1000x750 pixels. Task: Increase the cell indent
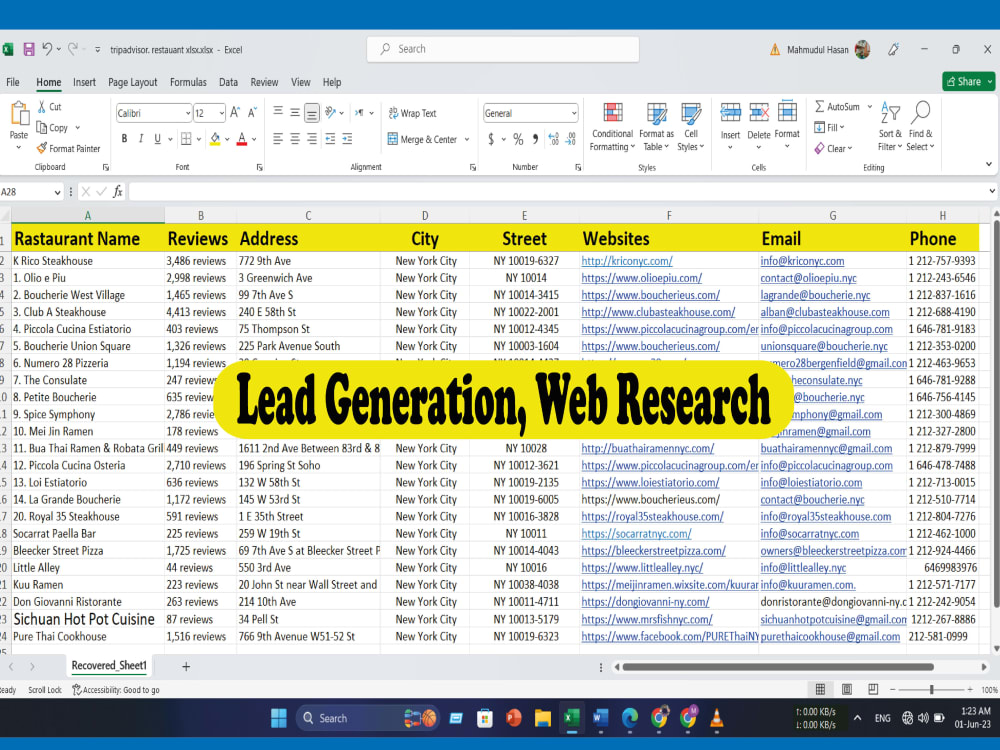click(x=347, y=138)
